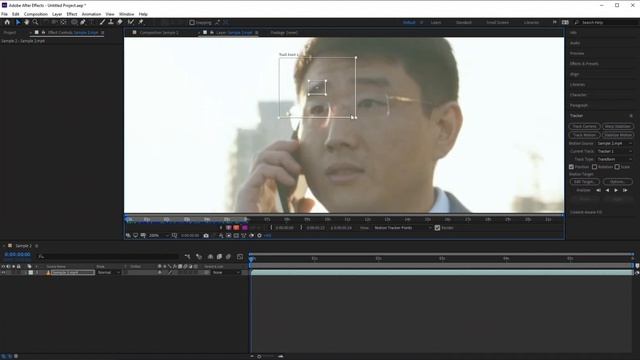Click the orange color channel icon in viewer

(x=236, y=228)
